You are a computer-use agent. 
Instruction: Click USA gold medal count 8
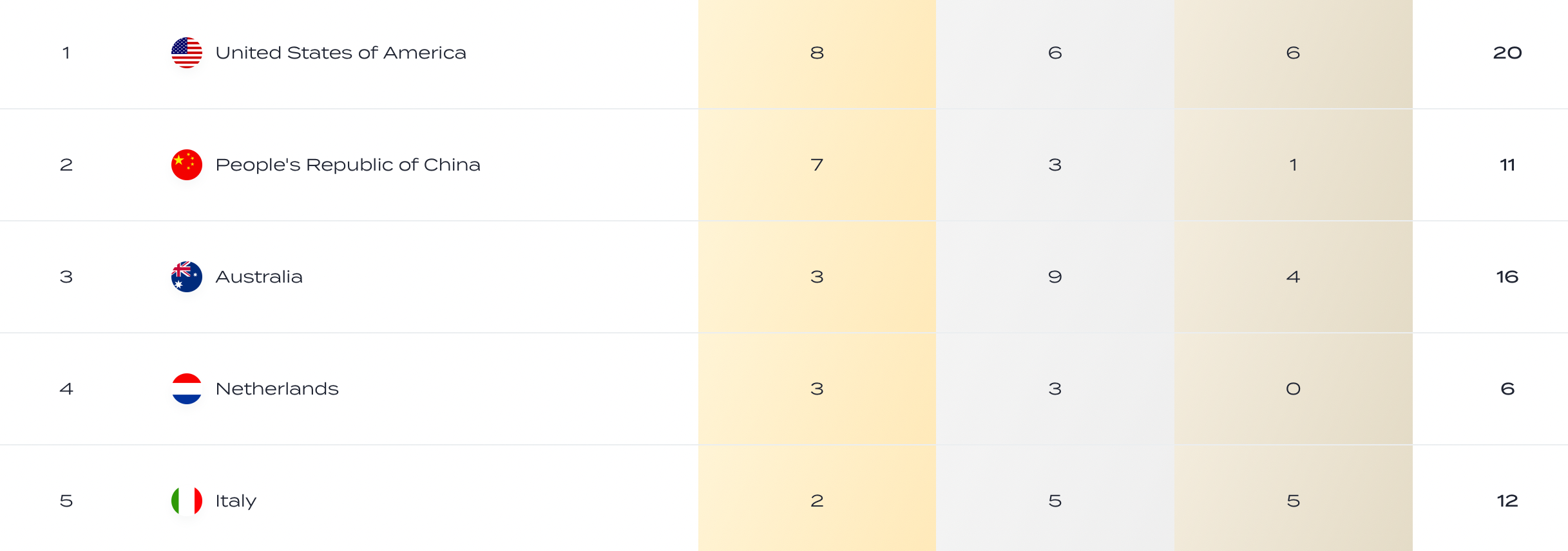pyautogui.click(x=817, y=53)
